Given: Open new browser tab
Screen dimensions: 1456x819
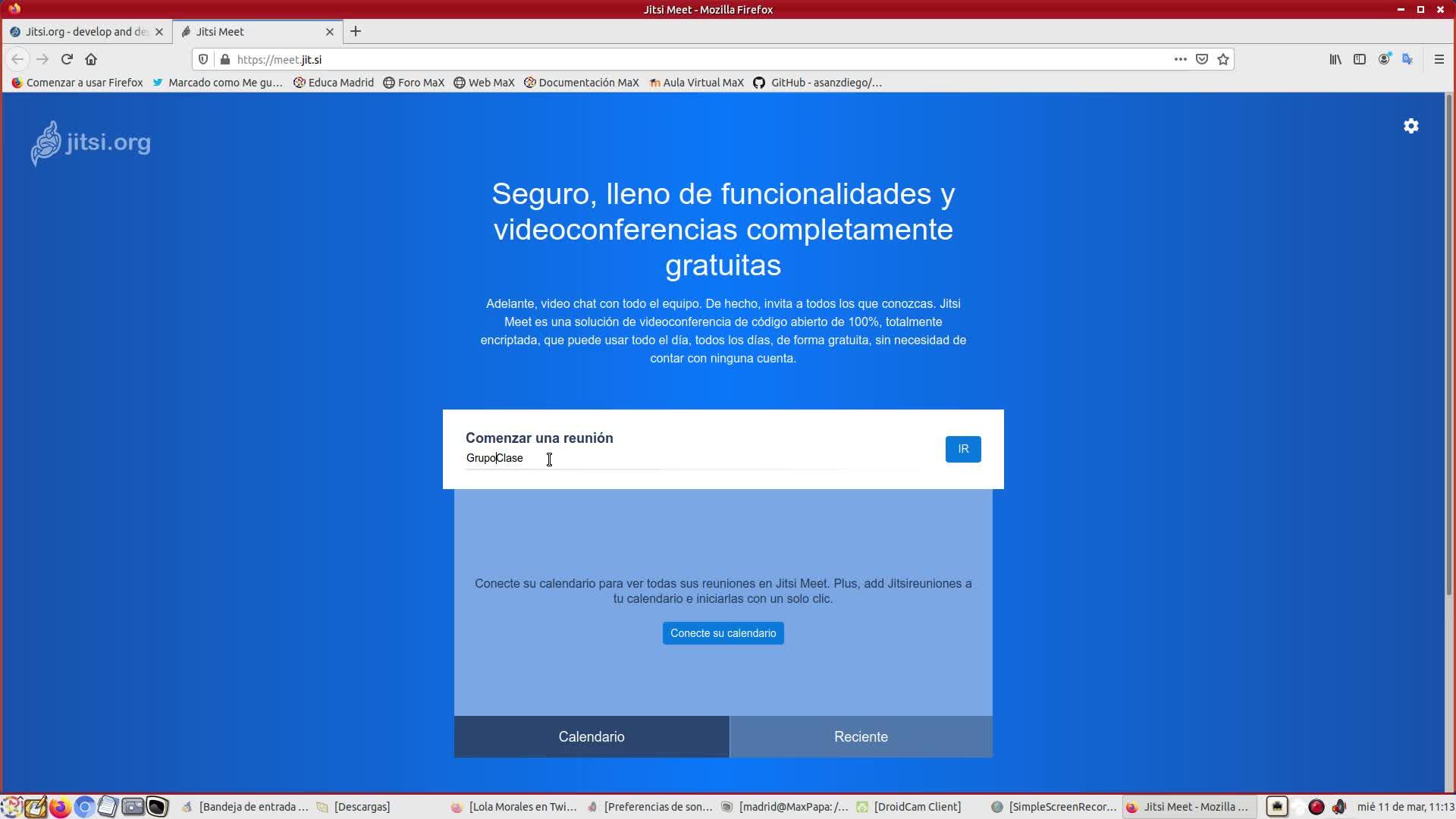Looking at the screenshot, I should pyautogui.click(x=356, y=32).
